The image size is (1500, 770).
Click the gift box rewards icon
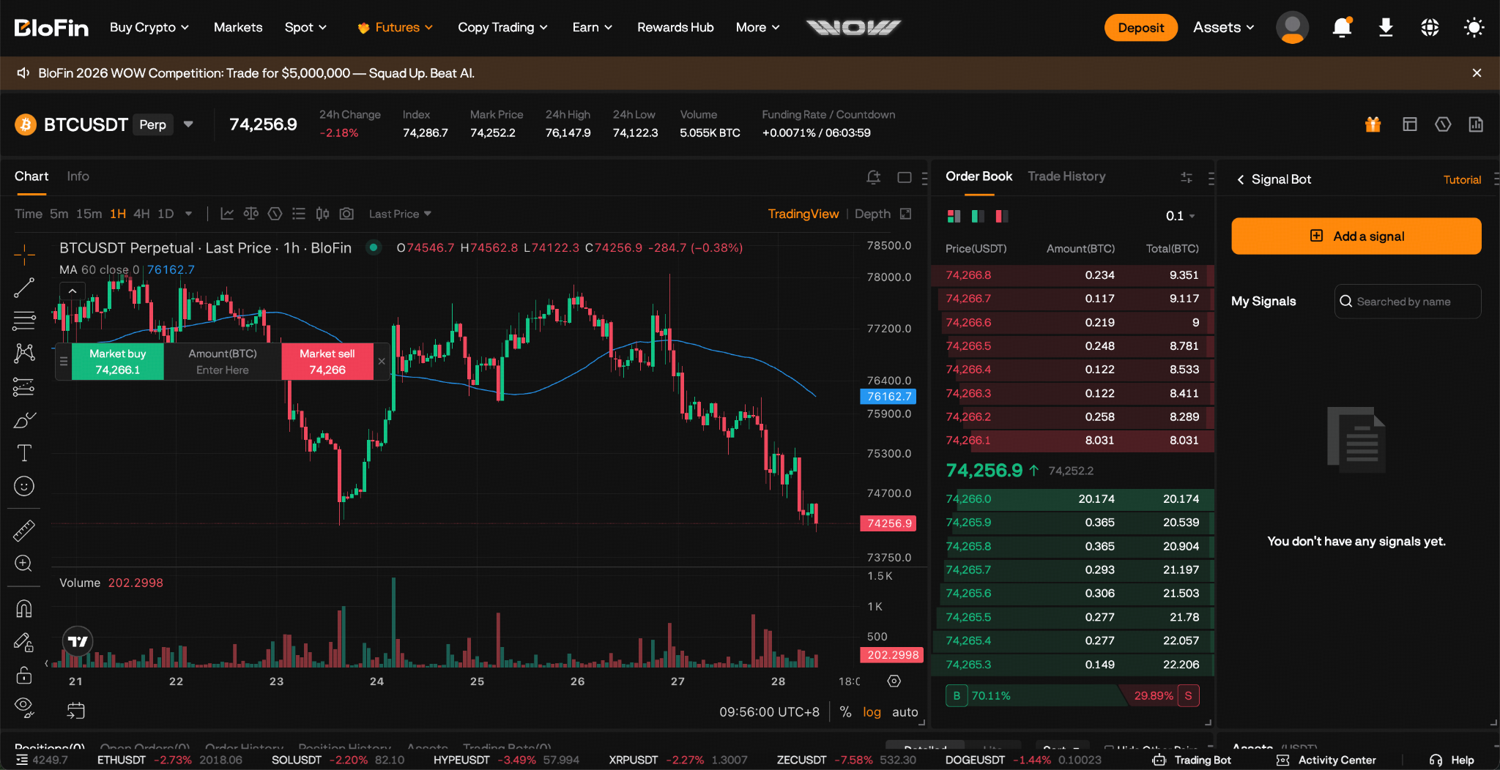point(1373,124)
